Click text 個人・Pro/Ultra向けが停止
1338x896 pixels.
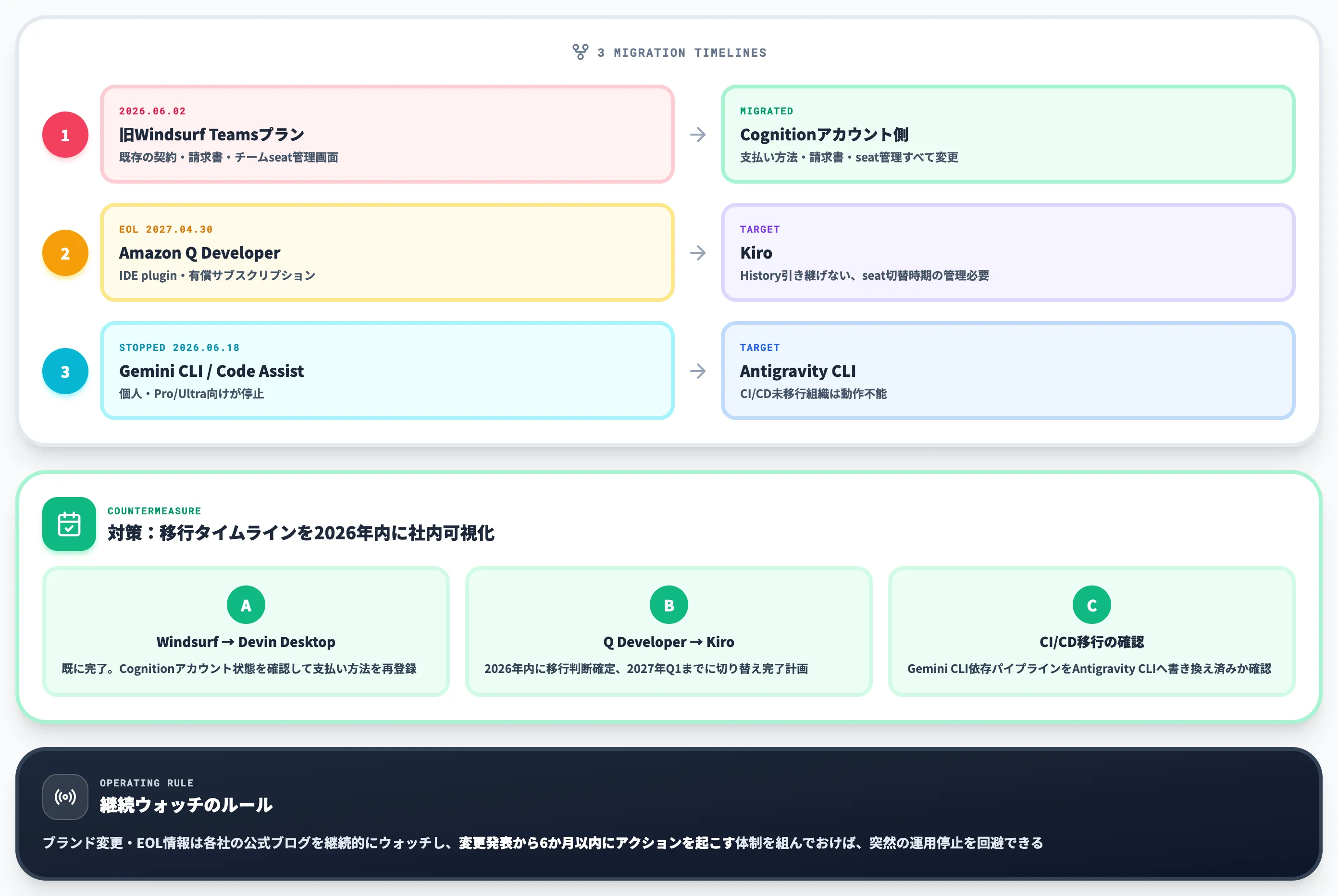191,394
